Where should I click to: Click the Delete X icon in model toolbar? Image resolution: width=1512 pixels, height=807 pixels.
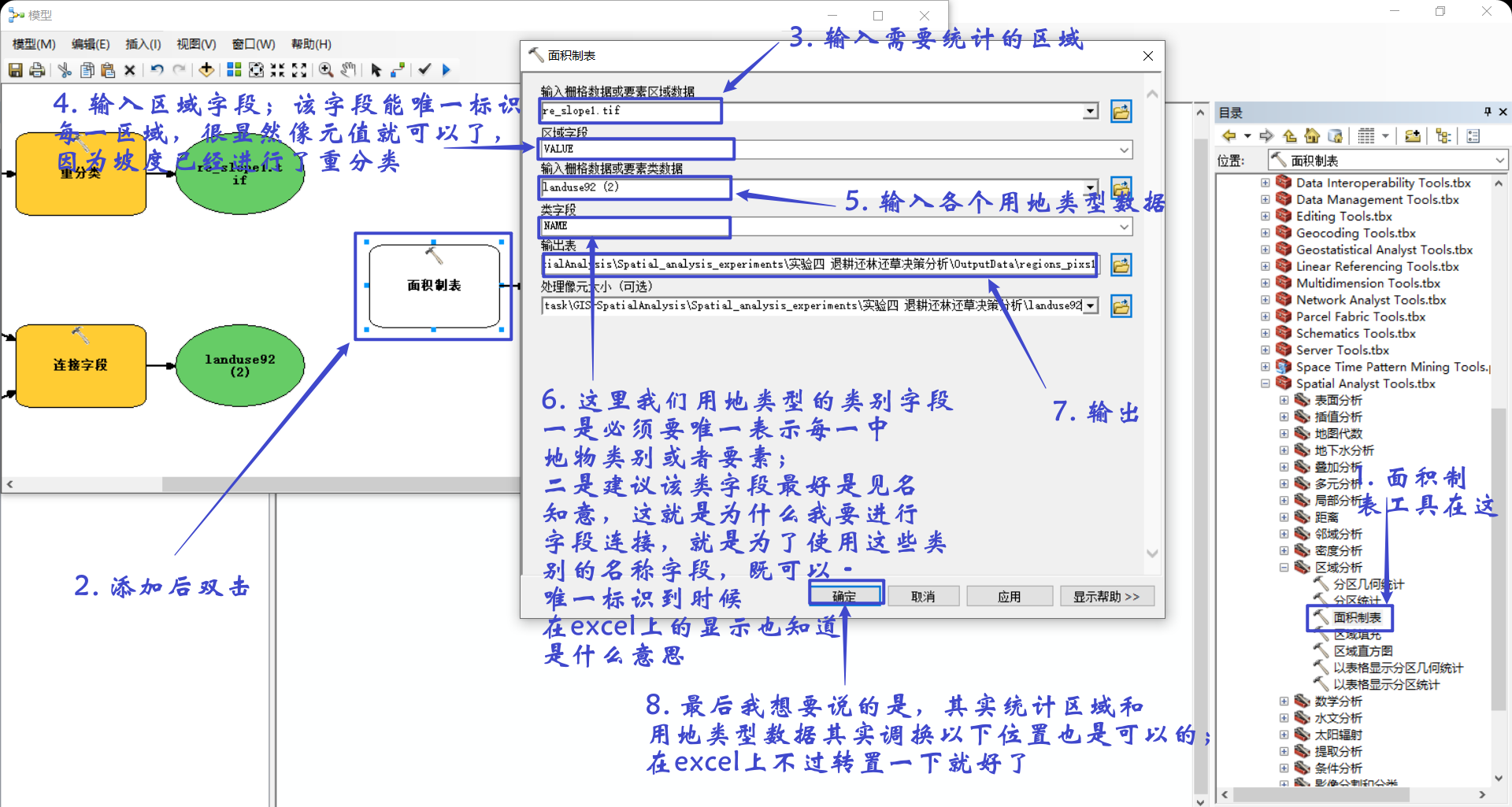pyautogui.click(x=130, y=70)
